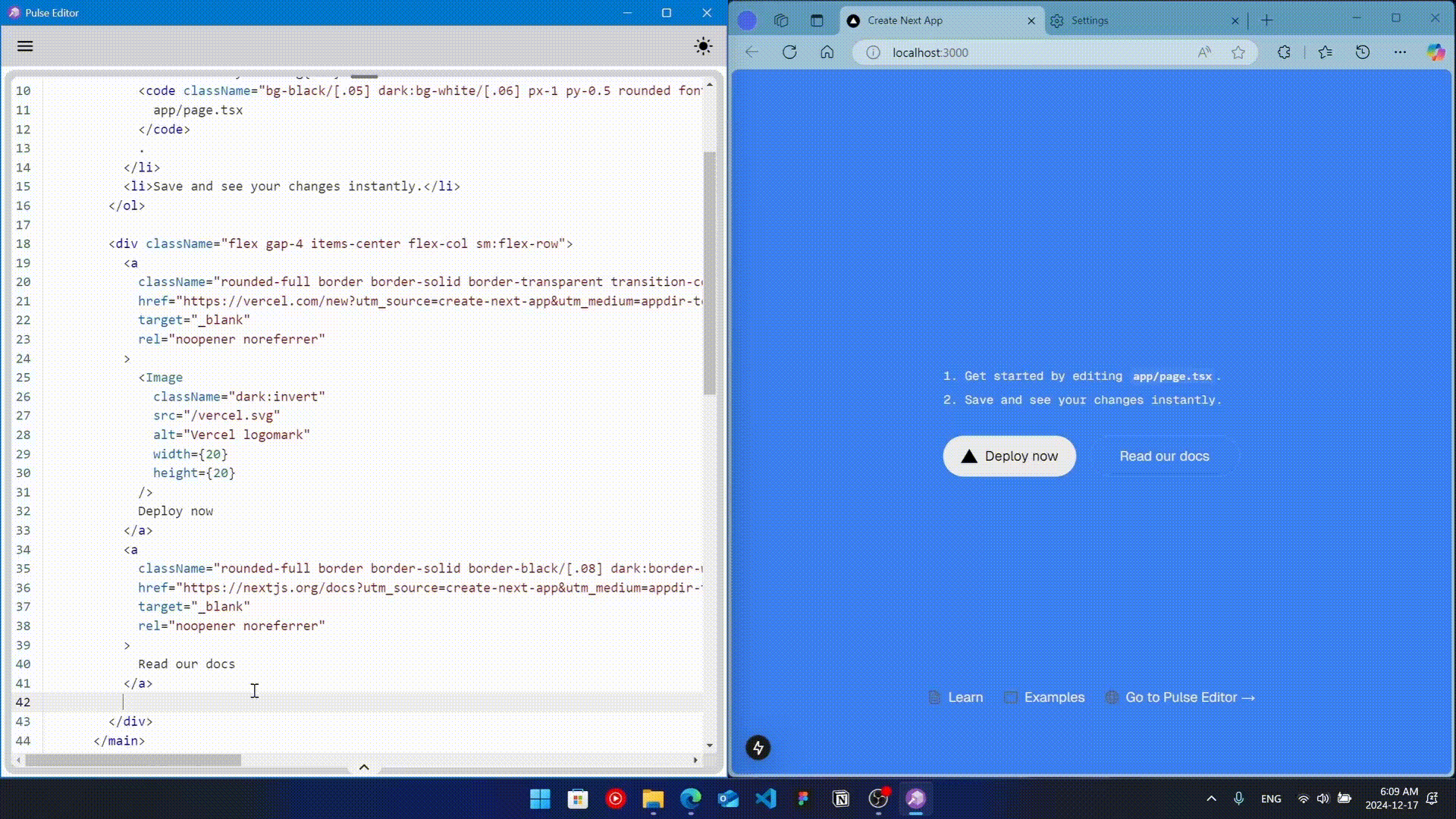Open browser extensions puzzle icon

pos(1284,52)
